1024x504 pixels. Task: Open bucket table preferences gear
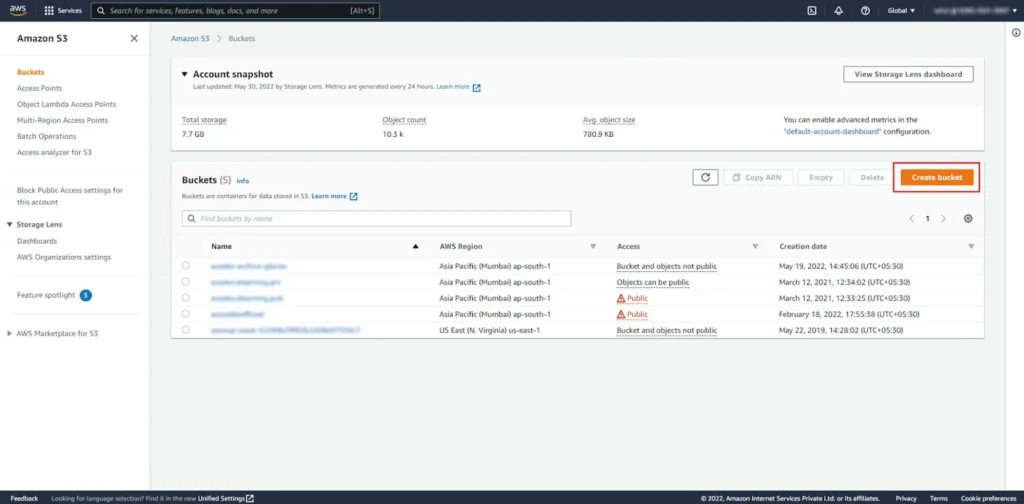pos(967,218)
